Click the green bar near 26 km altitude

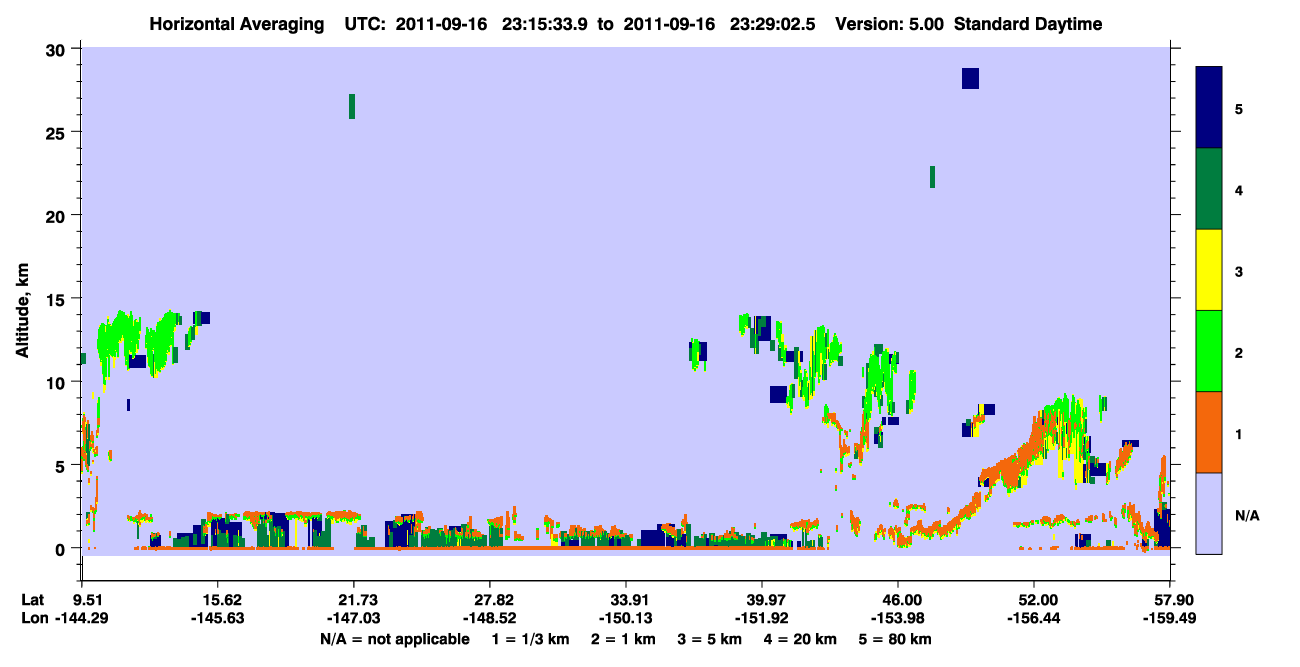[x=352, y=106]
